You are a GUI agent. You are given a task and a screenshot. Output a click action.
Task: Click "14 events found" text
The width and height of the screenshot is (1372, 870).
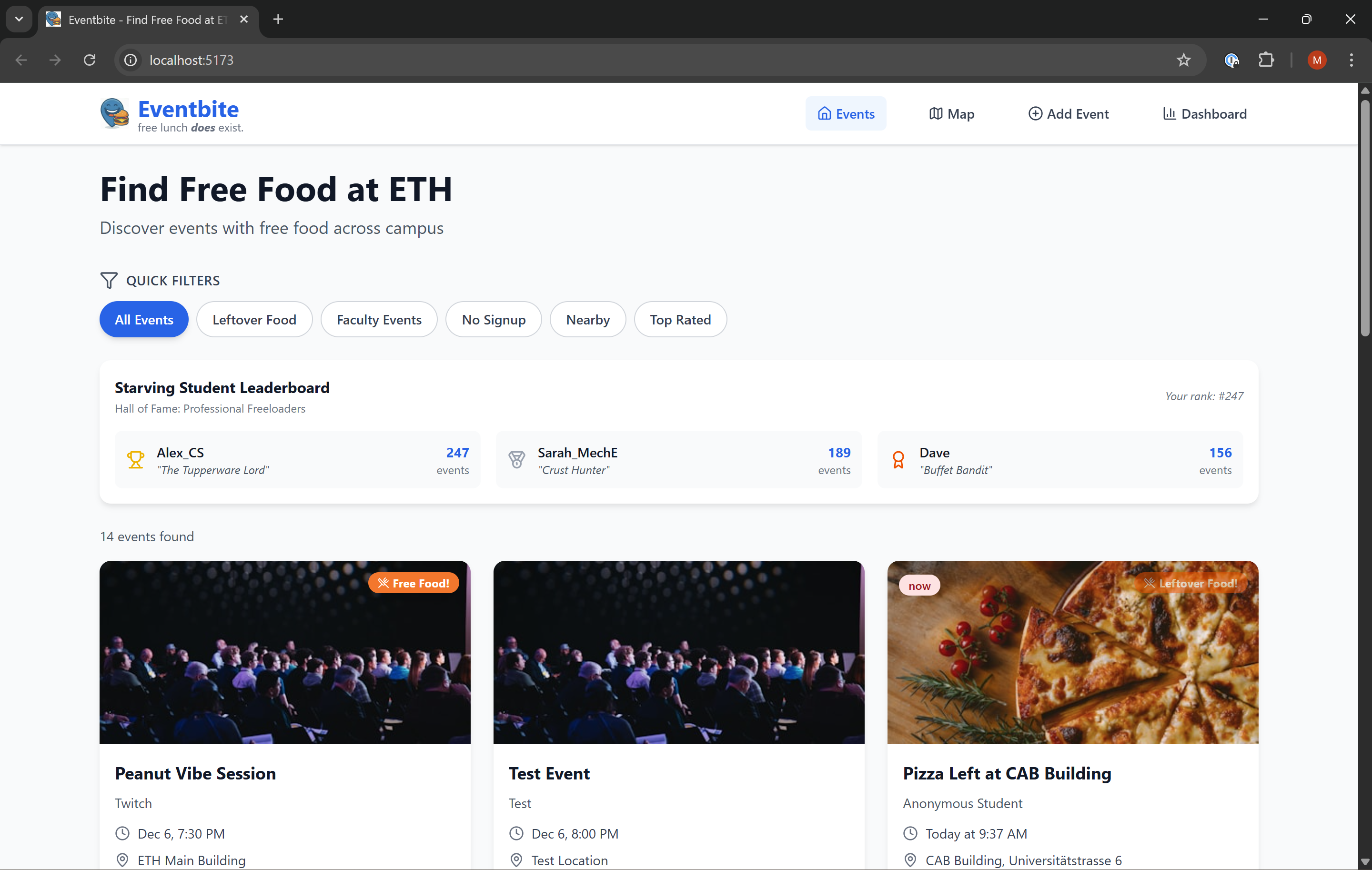(147, 536)
